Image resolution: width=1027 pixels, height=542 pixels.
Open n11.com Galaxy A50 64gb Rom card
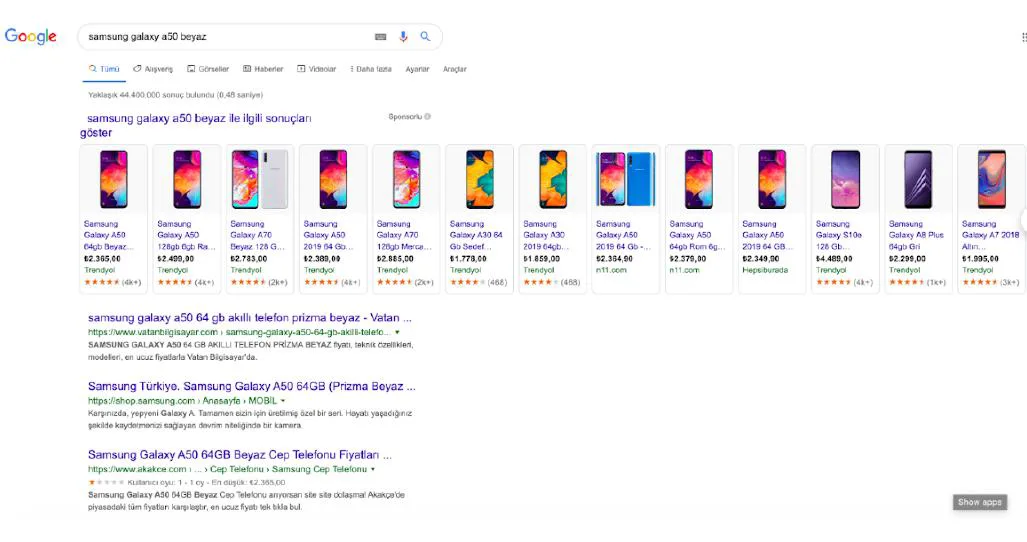[x=700, y=219]
